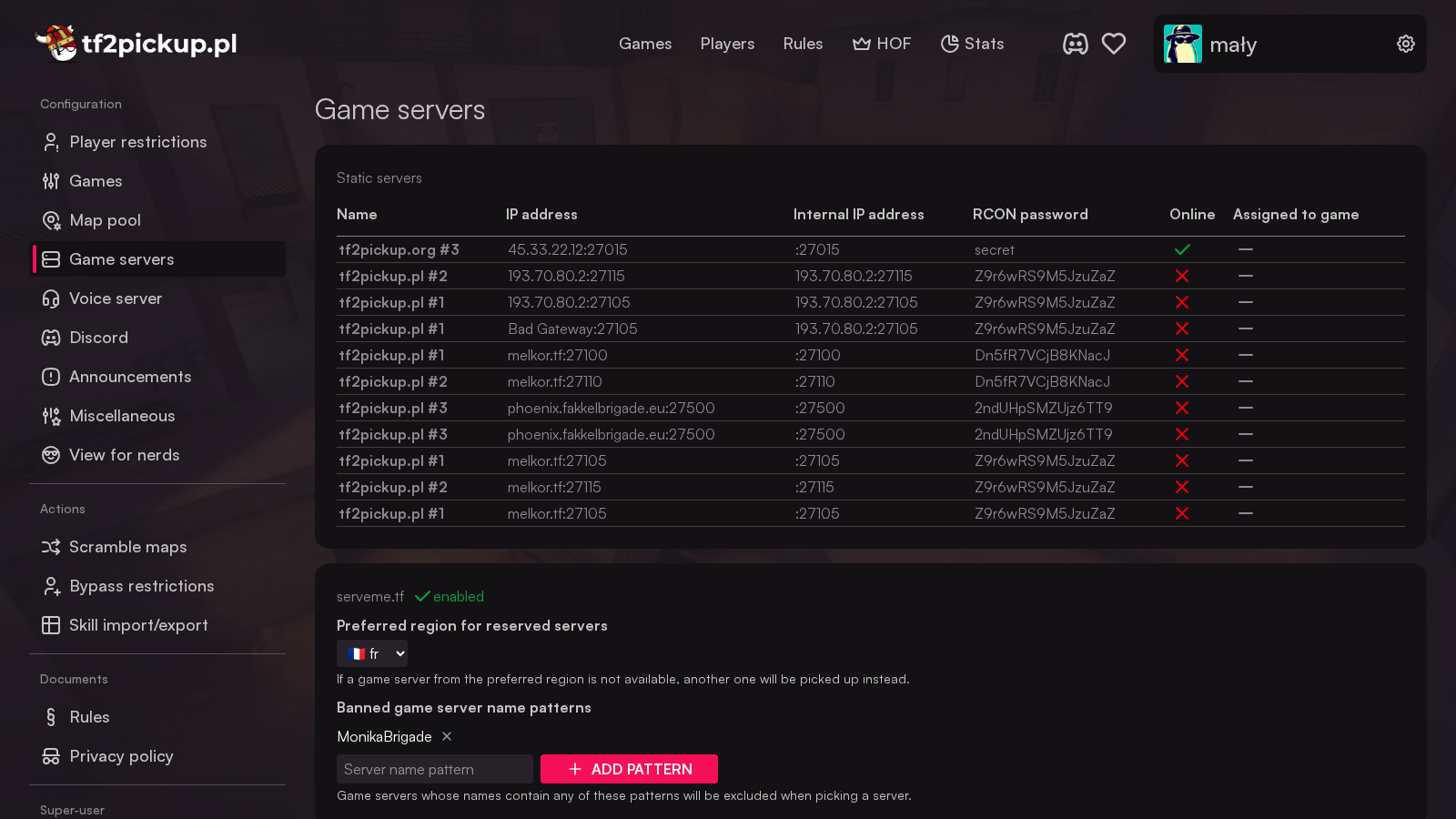Click the Discord sidebar icon

click(51, 338)
